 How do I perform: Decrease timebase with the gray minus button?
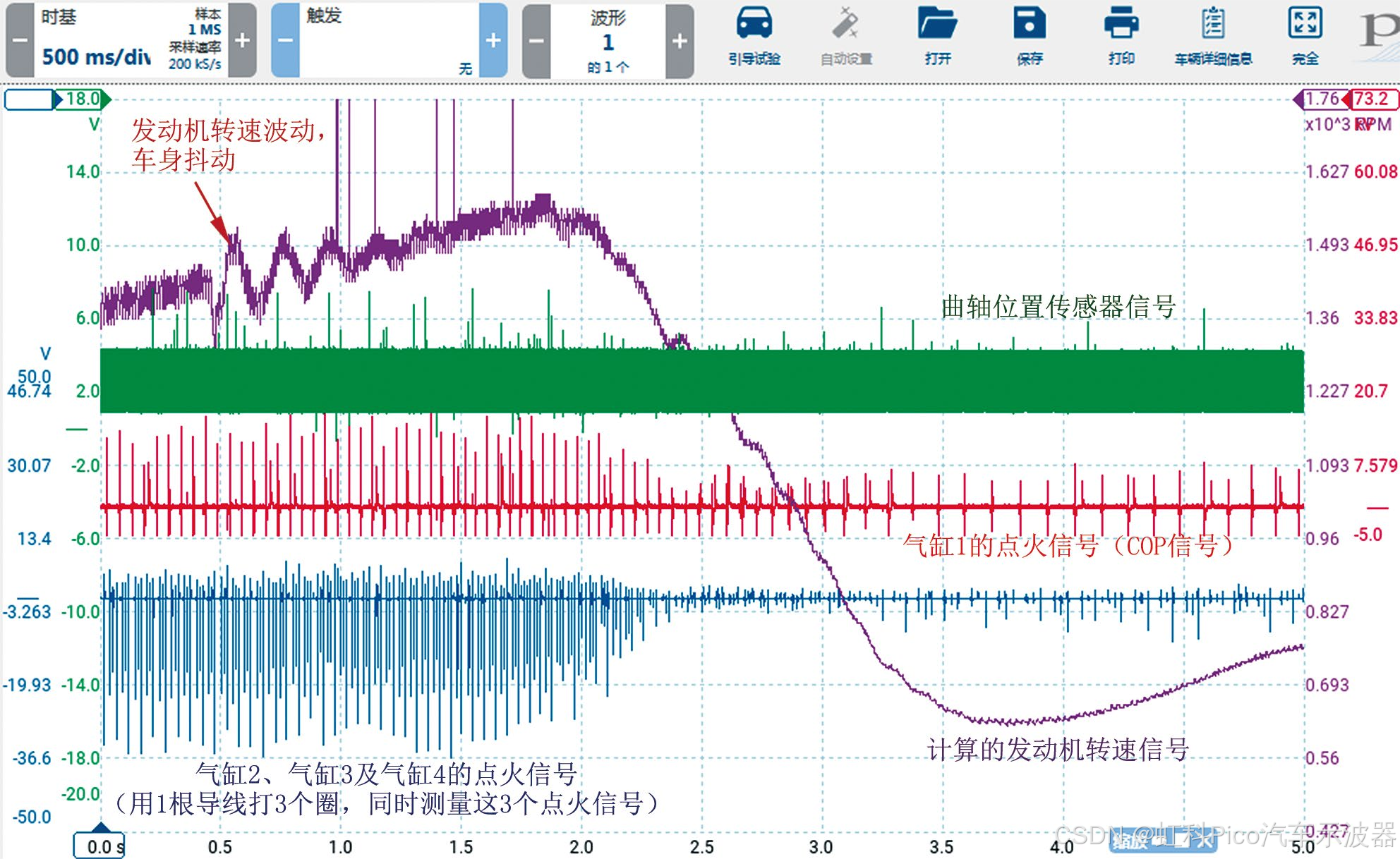(20, 40)
